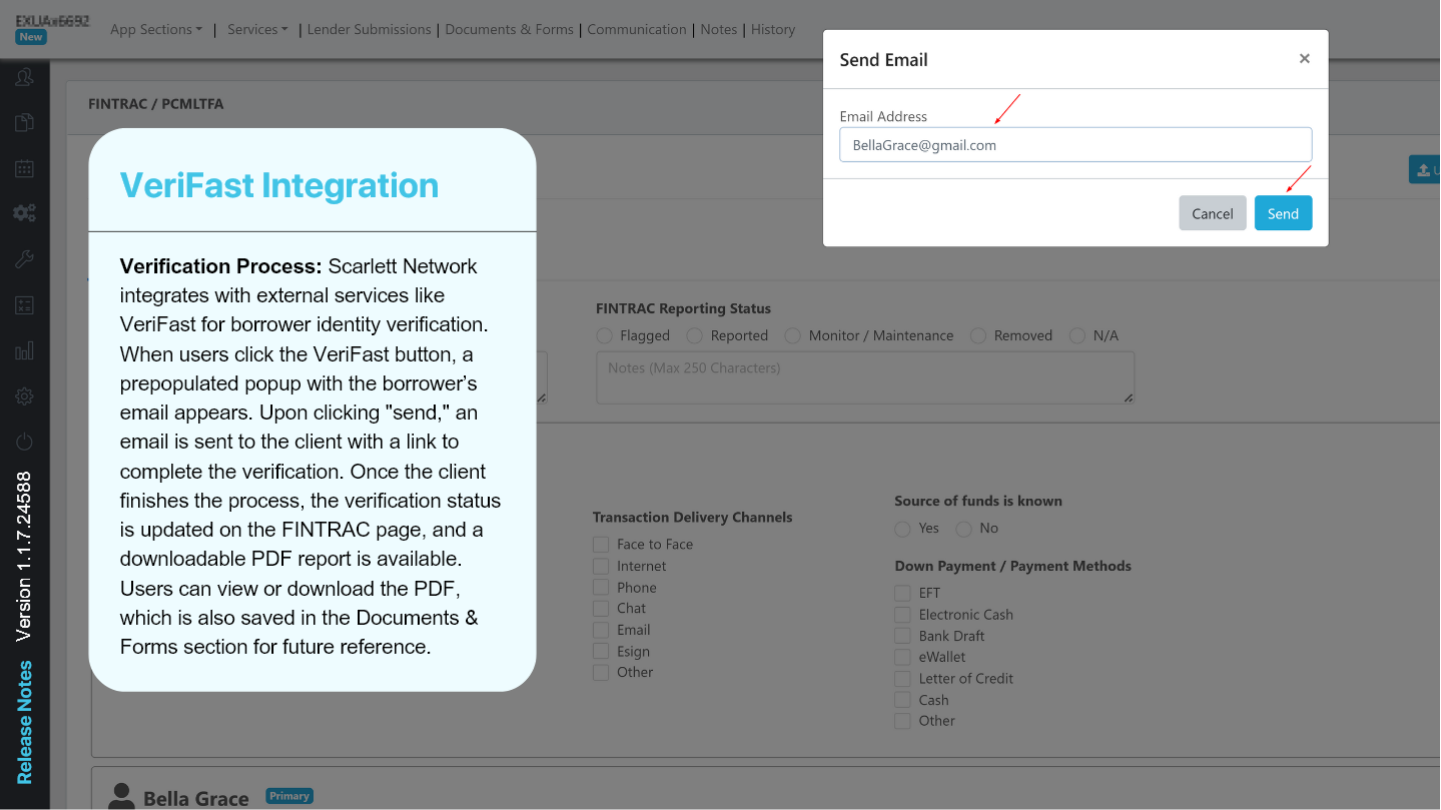Select the wrench tools icon
This screenshot has width=1441, height=810.
tap(24, 259)
